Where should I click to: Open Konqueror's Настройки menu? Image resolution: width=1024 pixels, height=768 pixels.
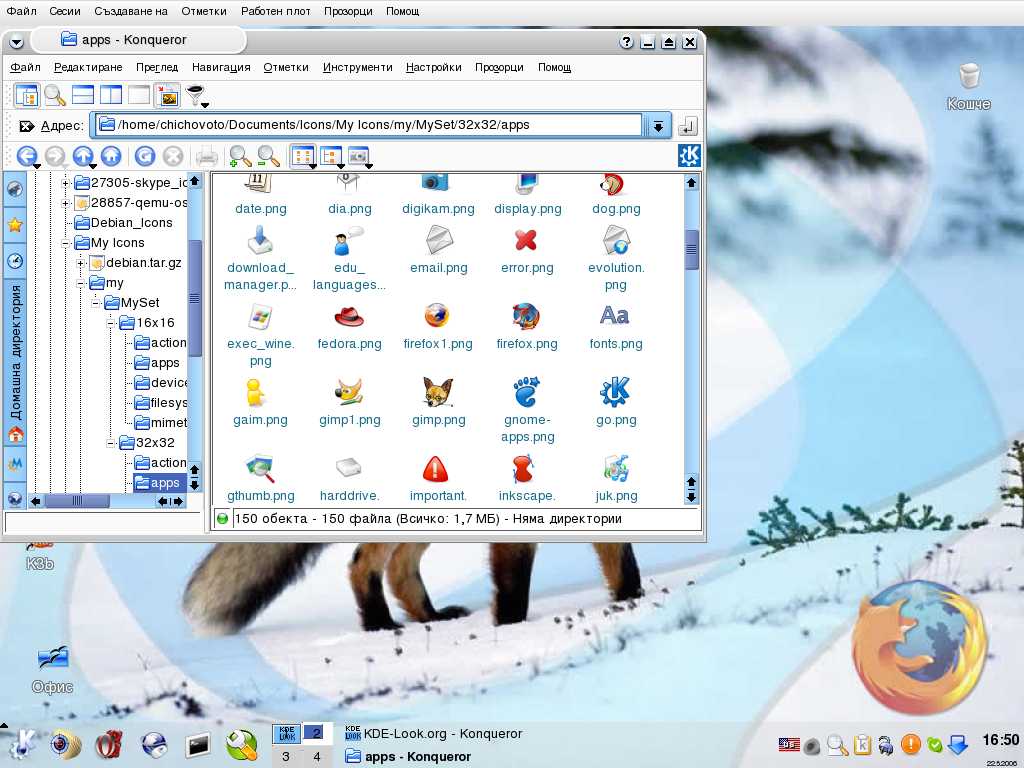pyautogui.click(x=434, y=67)
